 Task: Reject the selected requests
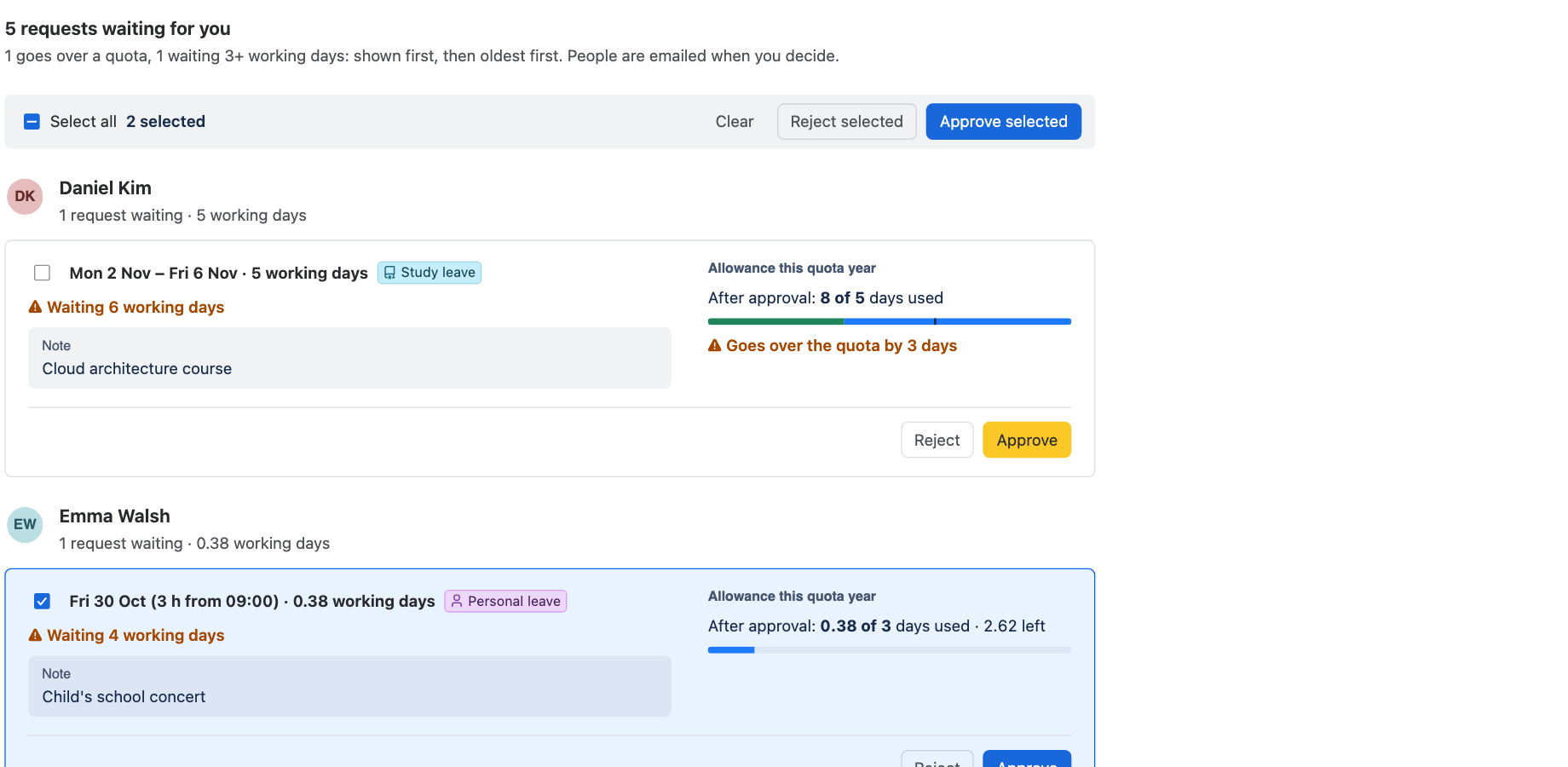(x=846, y=122)
